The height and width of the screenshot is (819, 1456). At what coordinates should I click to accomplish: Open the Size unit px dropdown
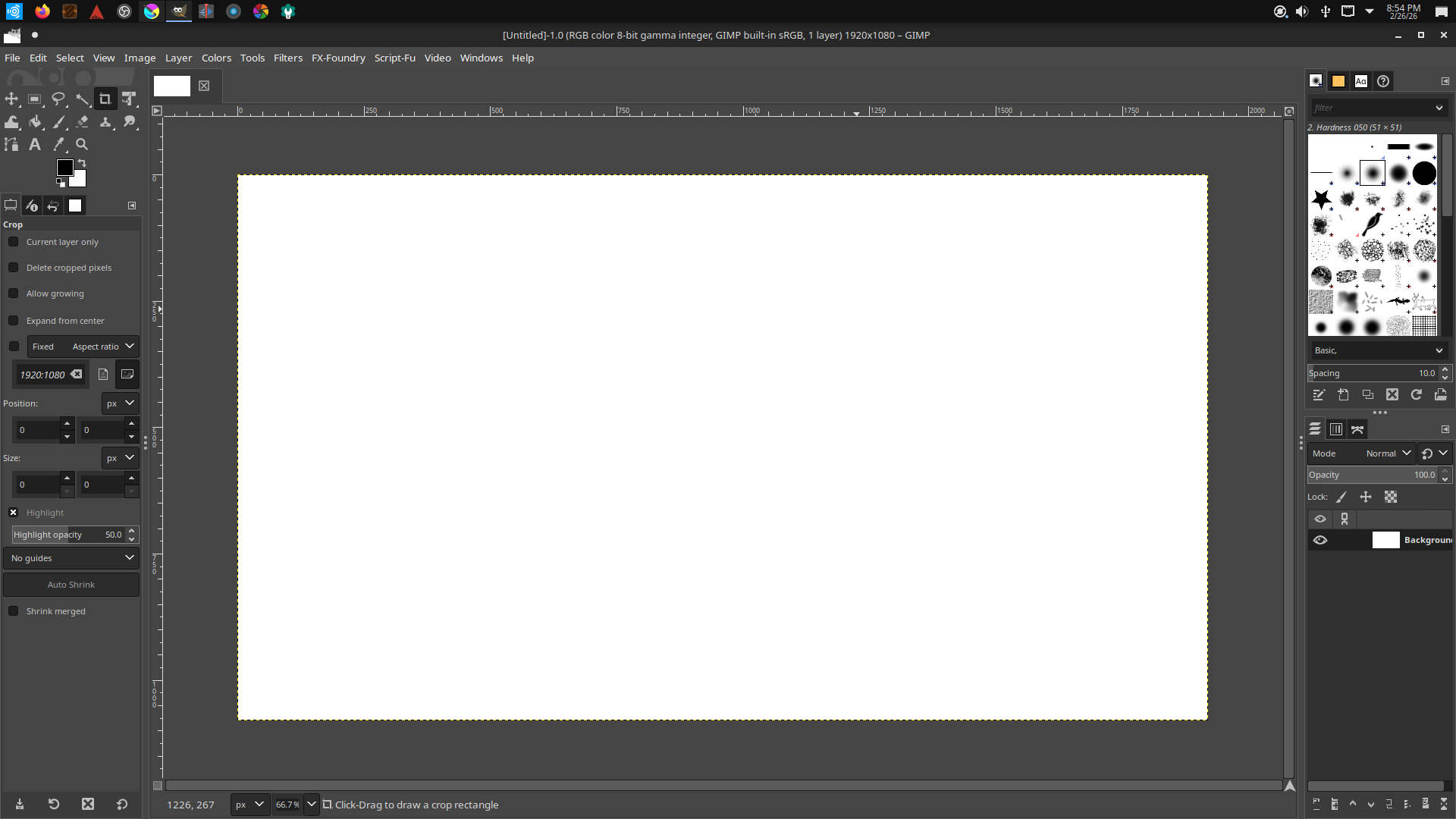tap(120, 458)
